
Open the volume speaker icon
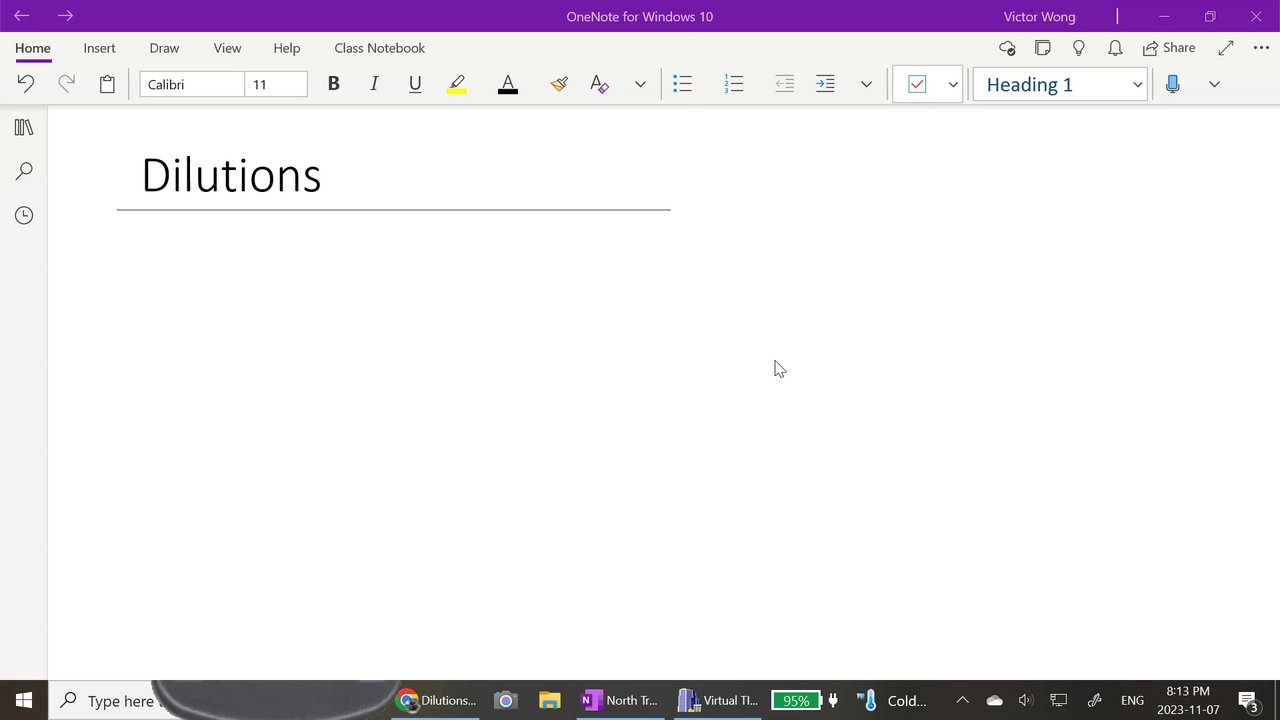(x=1026, y=700)
